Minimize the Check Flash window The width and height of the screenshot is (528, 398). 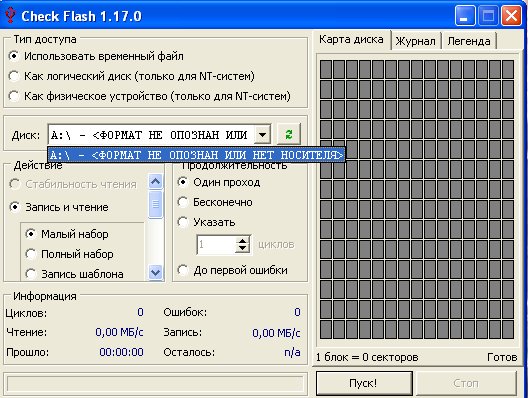(464, 15)
